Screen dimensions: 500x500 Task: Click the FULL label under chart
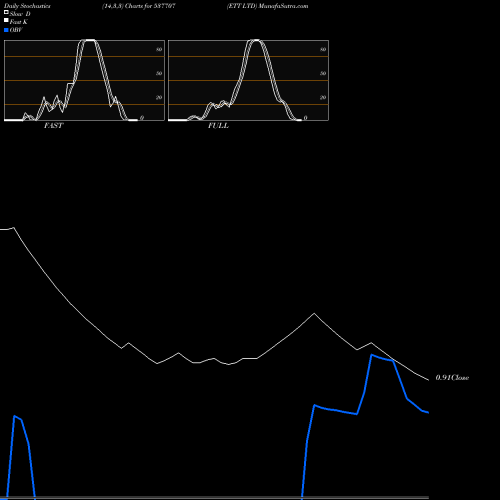point(218,126)
